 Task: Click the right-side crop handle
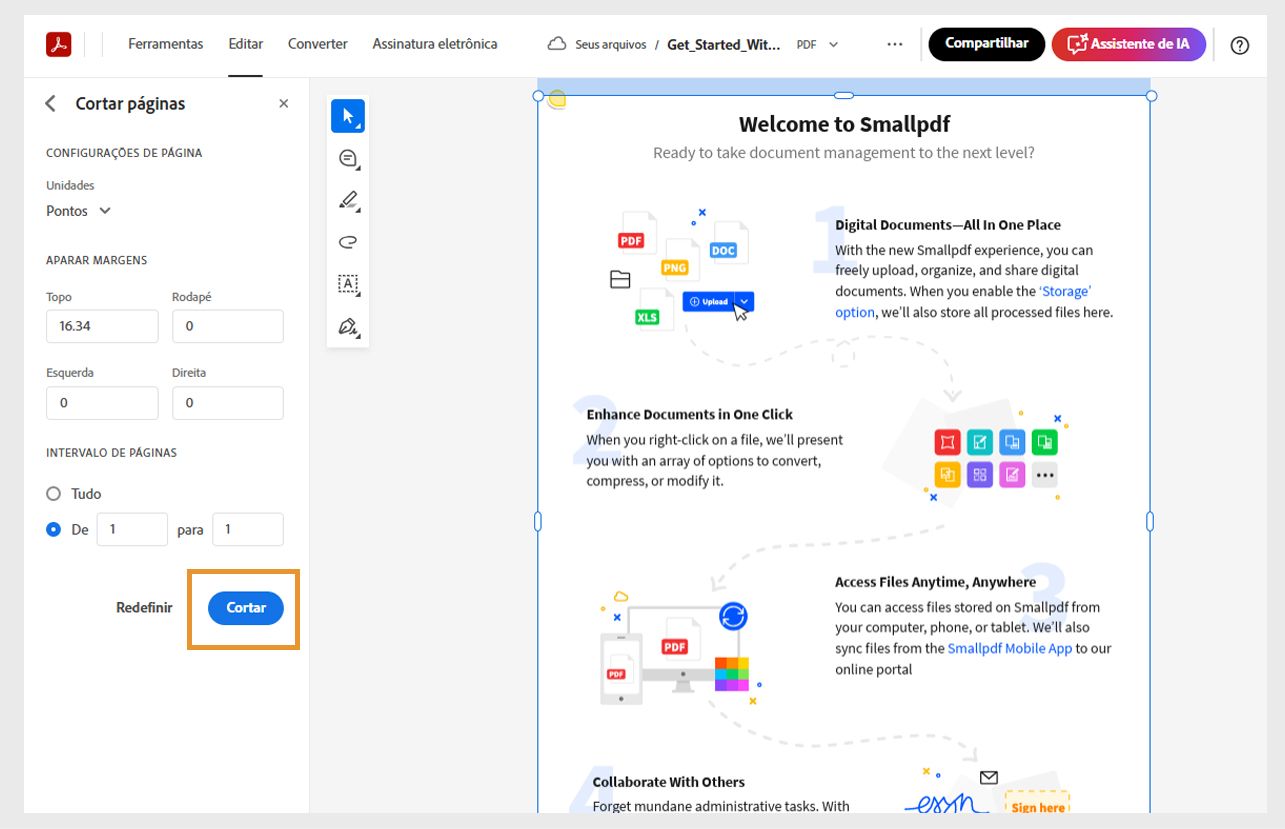pyautogui.click(x=1150, y=521)
